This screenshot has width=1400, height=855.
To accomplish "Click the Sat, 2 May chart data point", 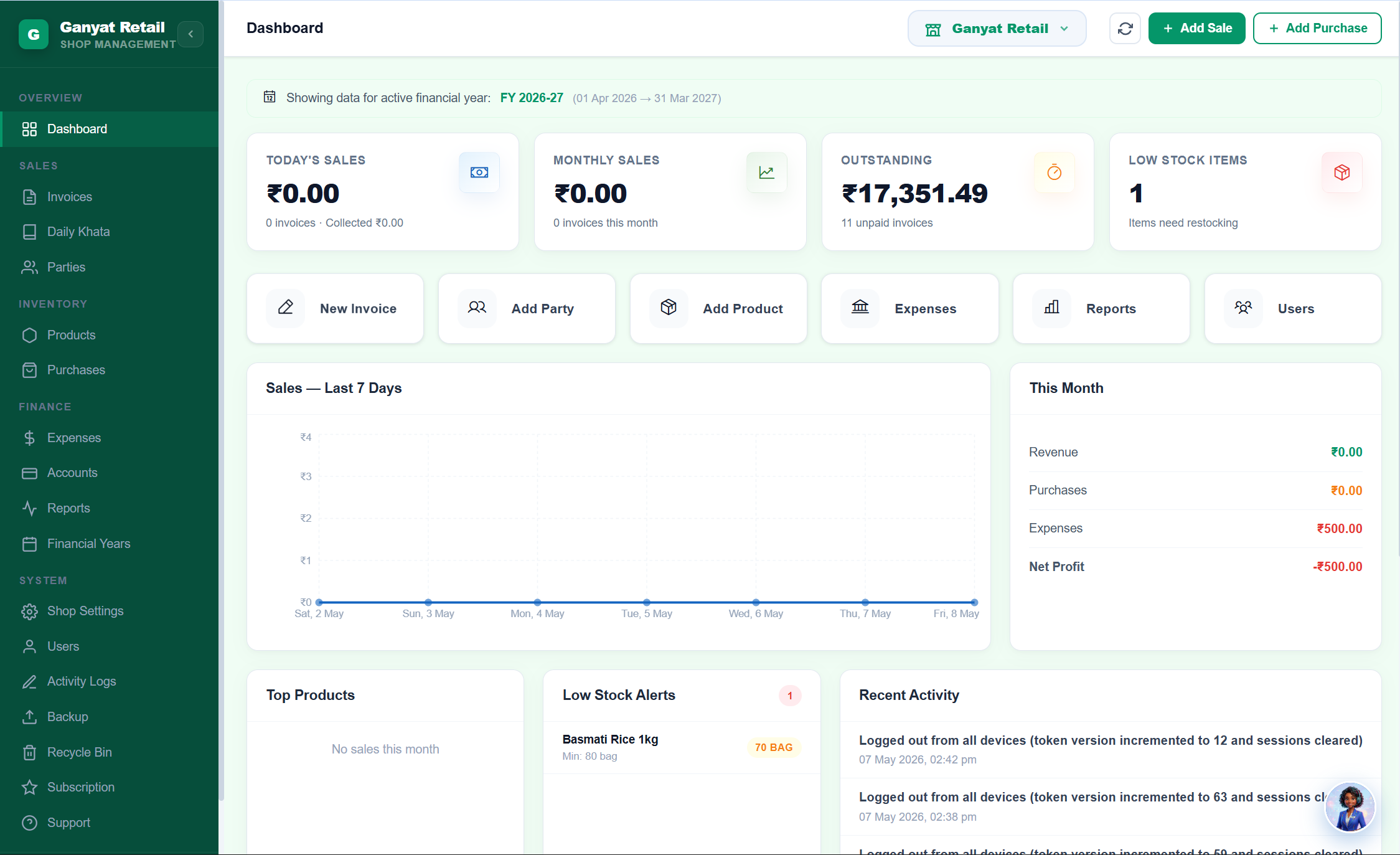I will click(319, 602).
